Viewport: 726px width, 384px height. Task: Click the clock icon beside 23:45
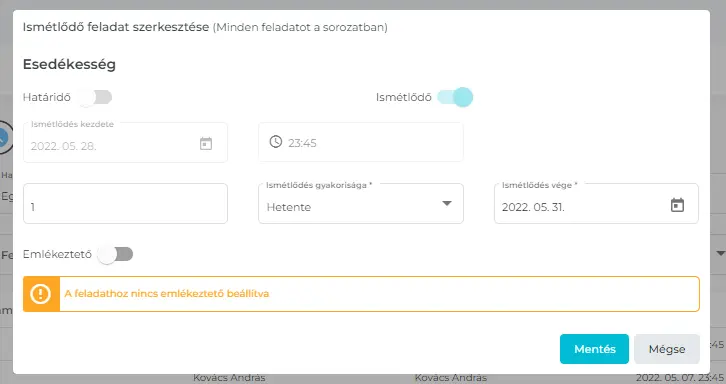[275, 142]
